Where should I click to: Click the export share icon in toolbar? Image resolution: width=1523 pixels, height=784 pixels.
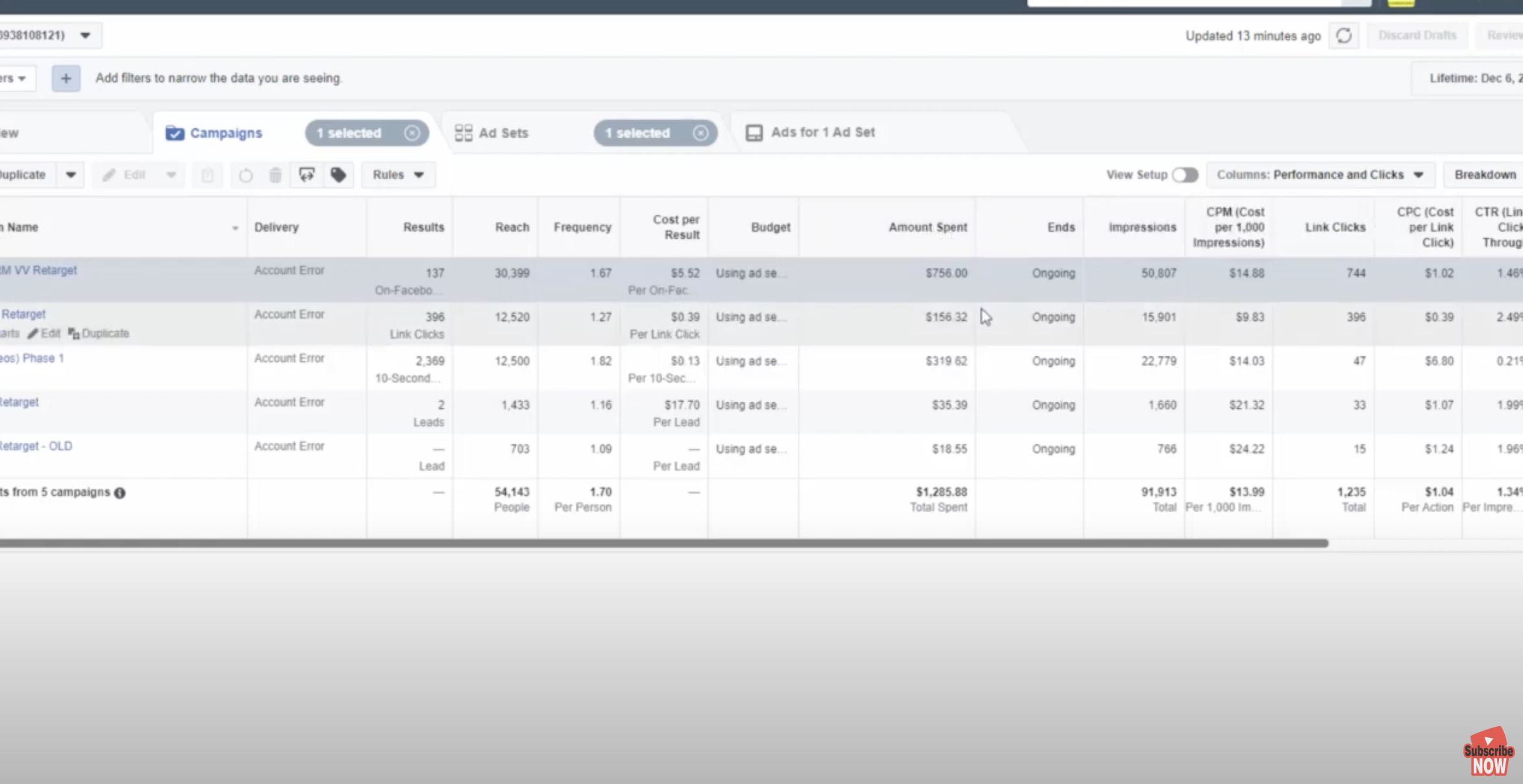point(306,175)
